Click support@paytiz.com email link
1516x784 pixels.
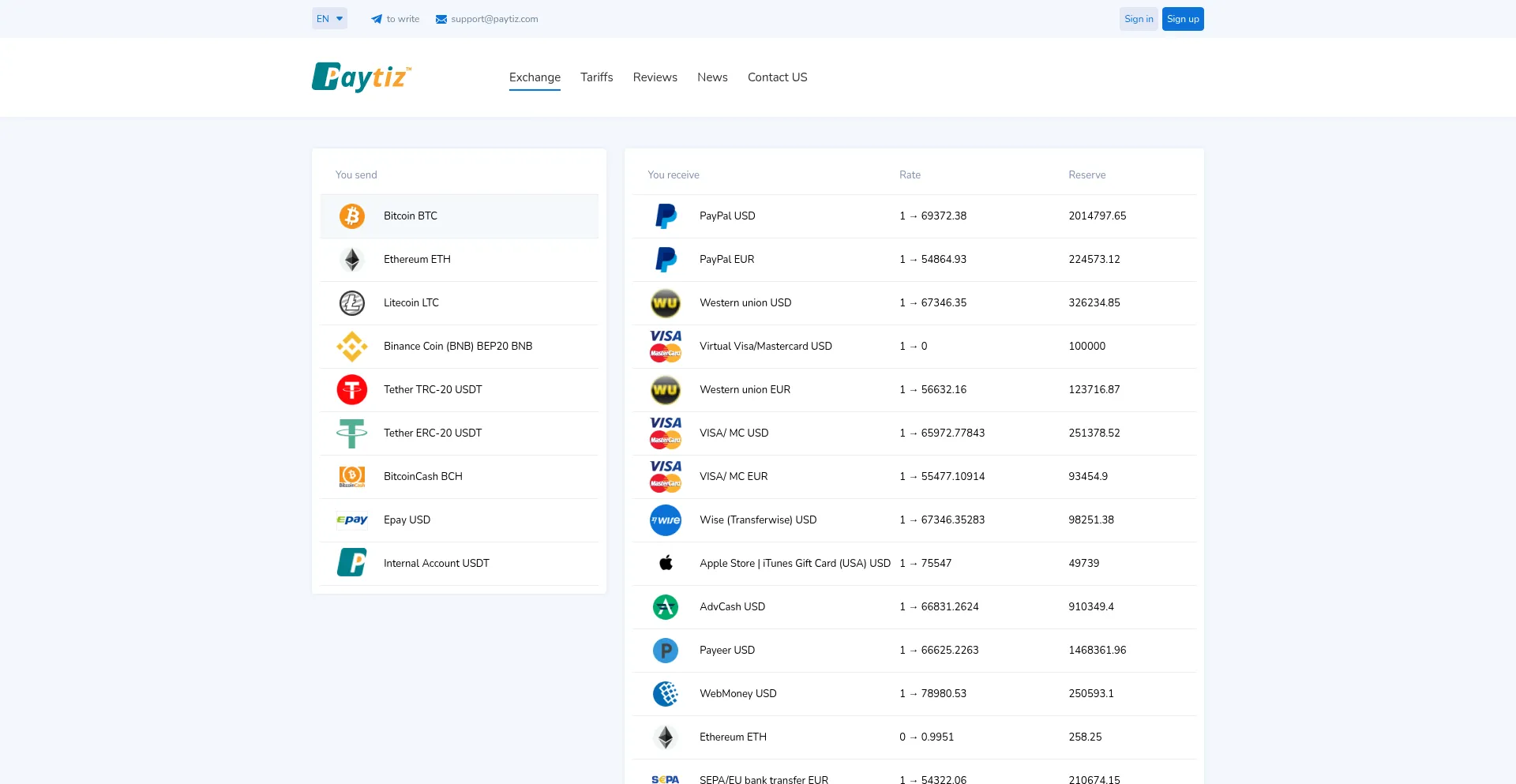[x=494, y=19]
